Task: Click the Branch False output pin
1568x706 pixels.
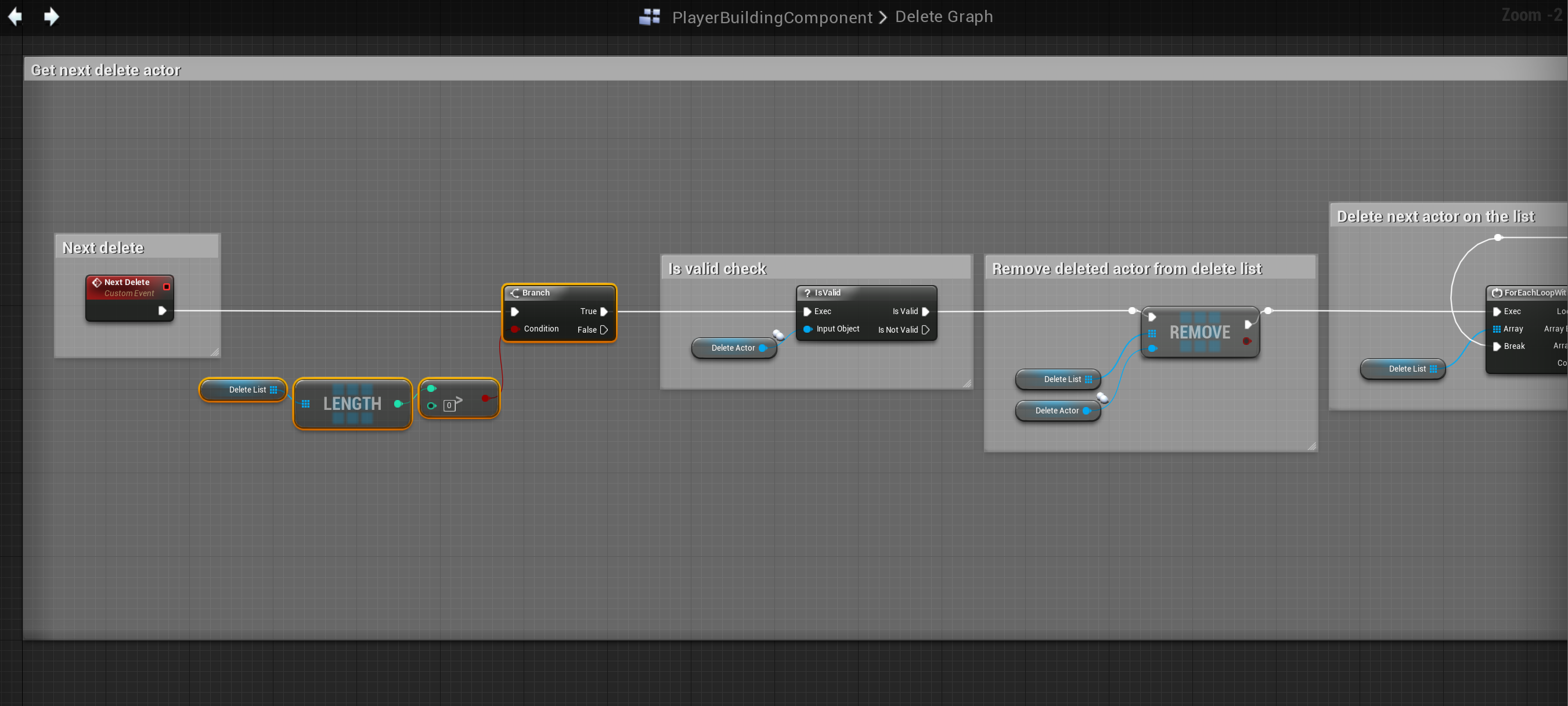Action: [x=604, y=329]
